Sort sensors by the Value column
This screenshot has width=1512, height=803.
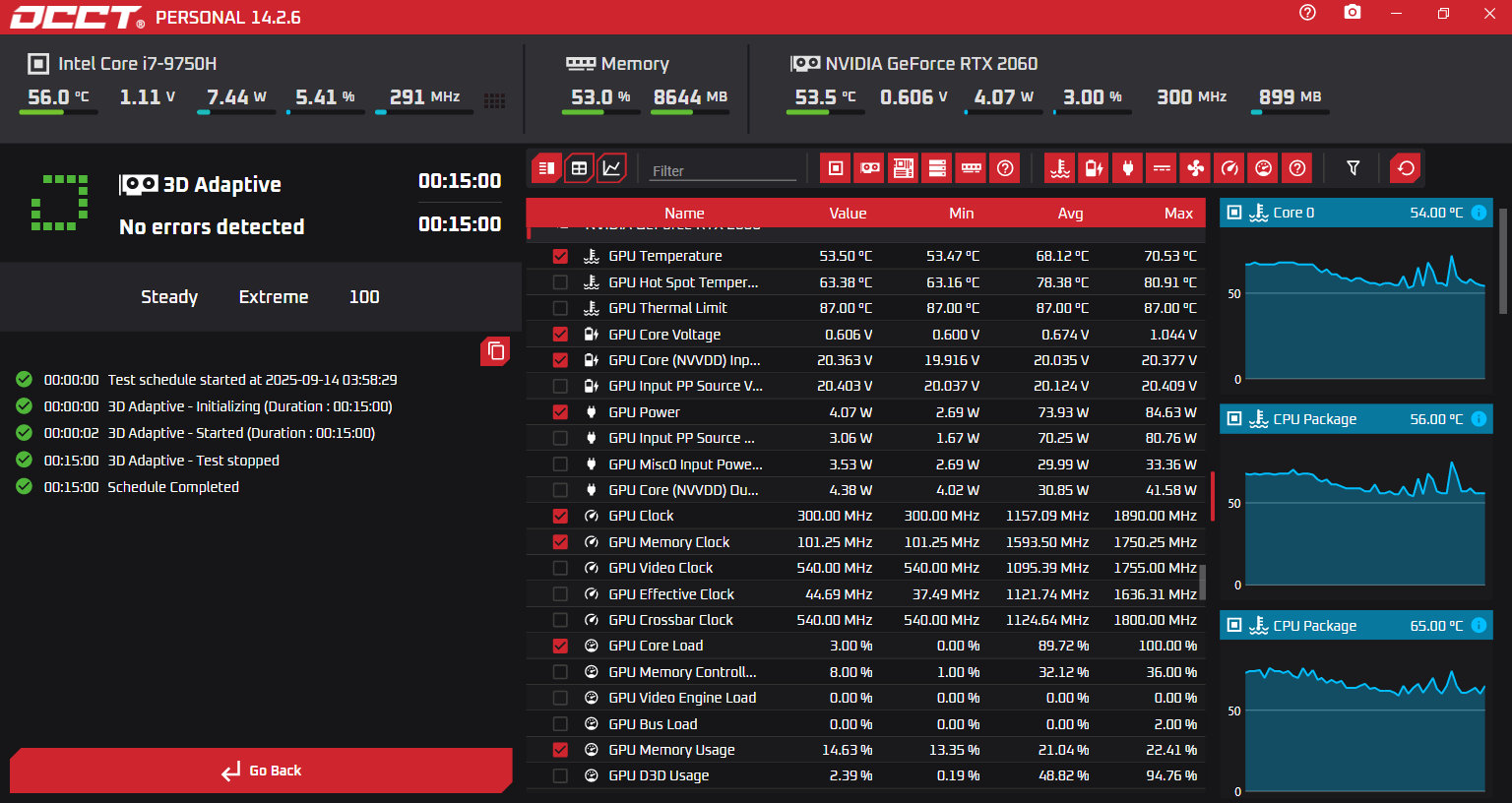(848, 214)
